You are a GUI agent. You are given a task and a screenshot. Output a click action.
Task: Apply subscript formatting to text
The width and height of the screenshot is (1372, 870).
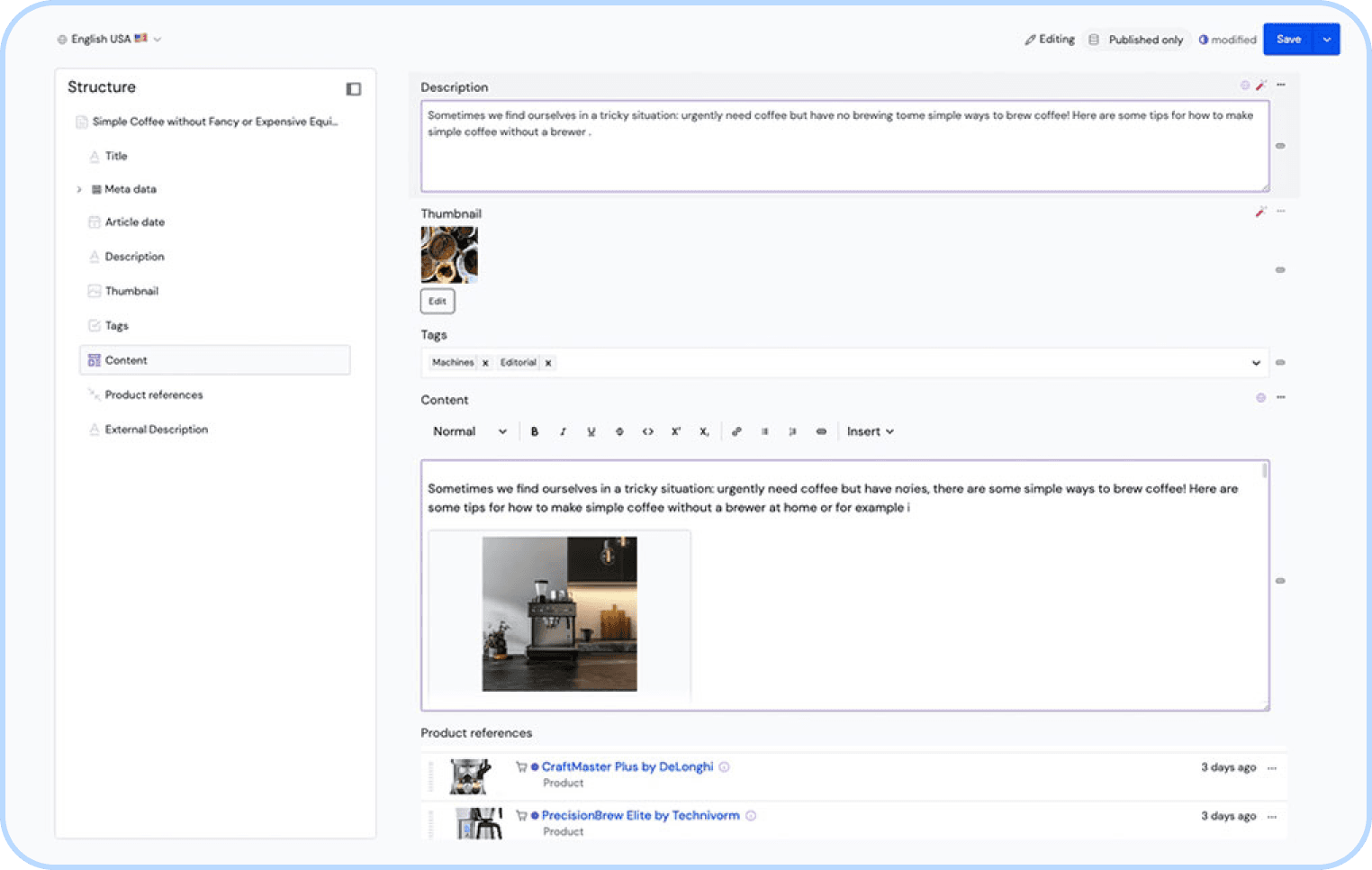704,431
